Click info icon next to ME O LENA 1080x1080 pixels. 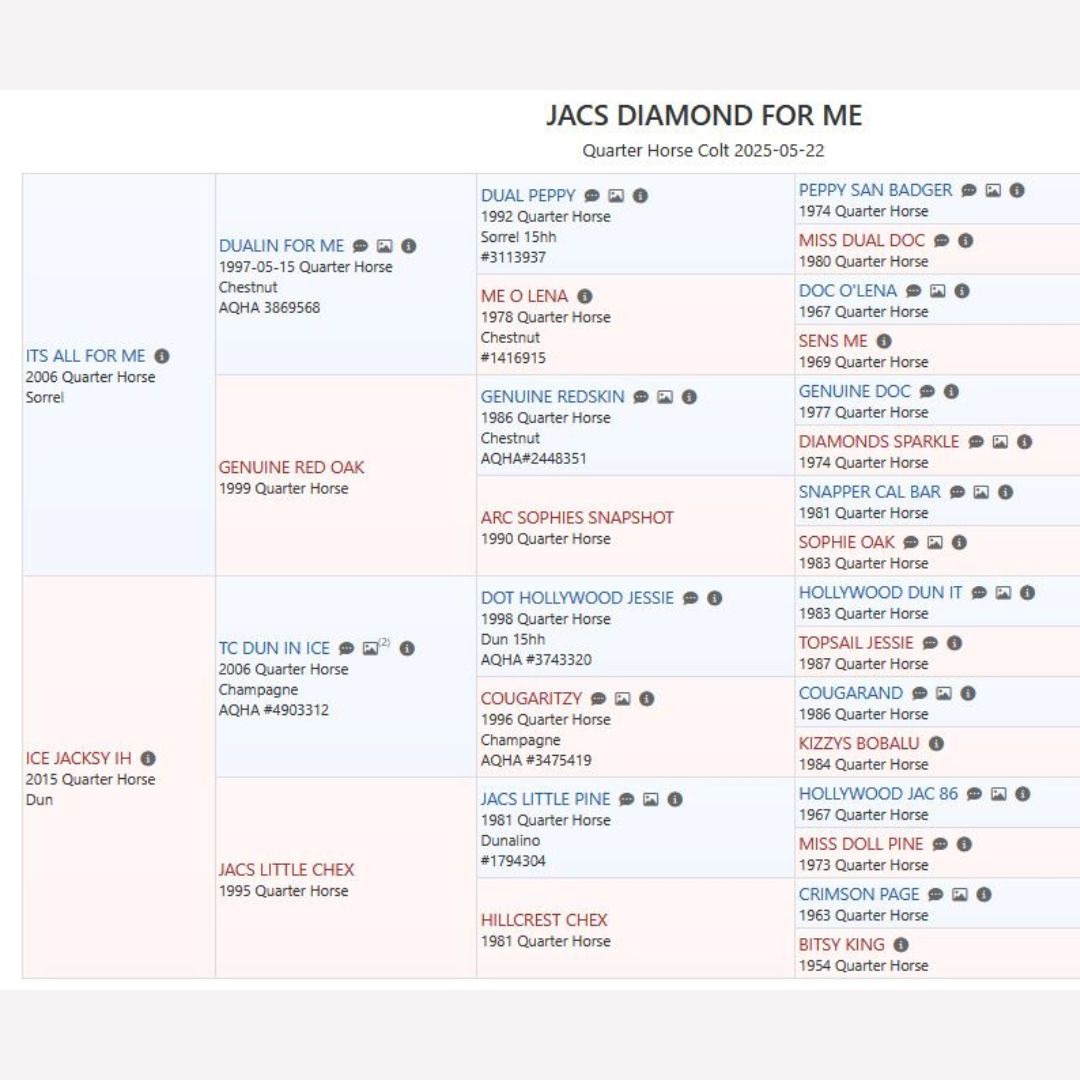pyautogui.click(x=585, y=296)
